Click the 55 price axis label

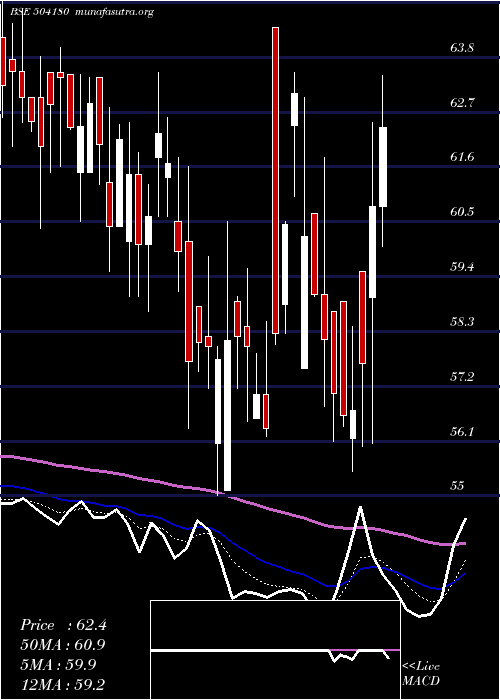pyautogui.click(x=458, y=486)
